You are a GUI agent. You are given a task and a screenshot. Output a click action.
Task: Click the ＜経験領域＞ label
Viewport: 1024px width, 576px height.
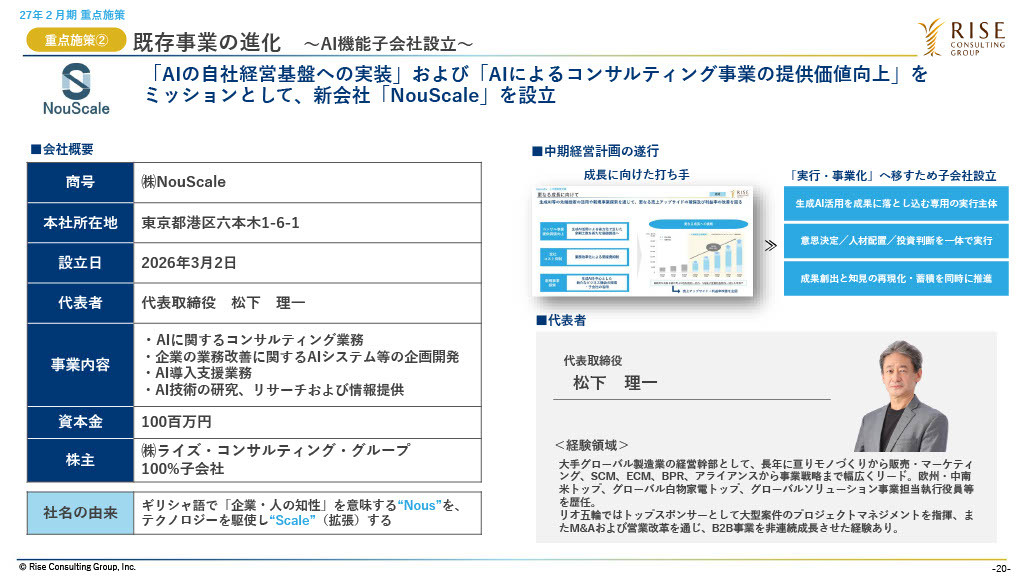click(x=591, y=445)
